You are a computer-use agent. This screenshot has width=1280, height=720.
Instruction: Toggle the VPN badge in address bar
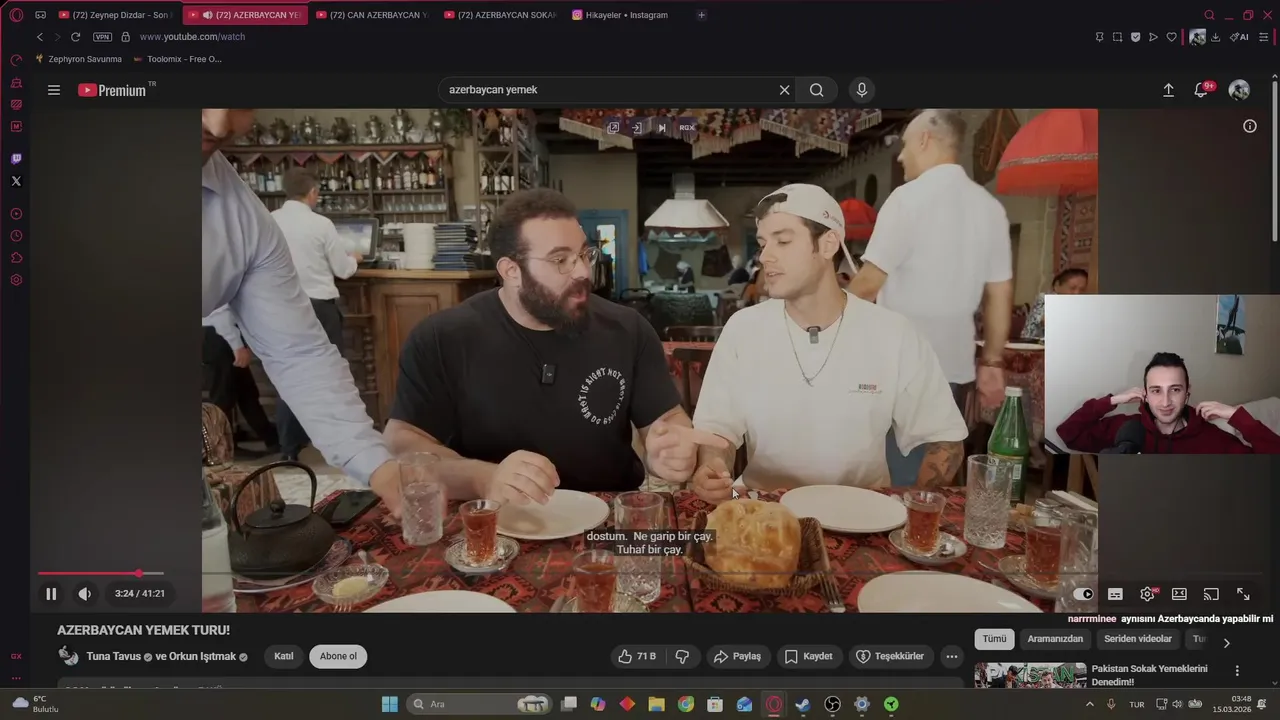103,37
